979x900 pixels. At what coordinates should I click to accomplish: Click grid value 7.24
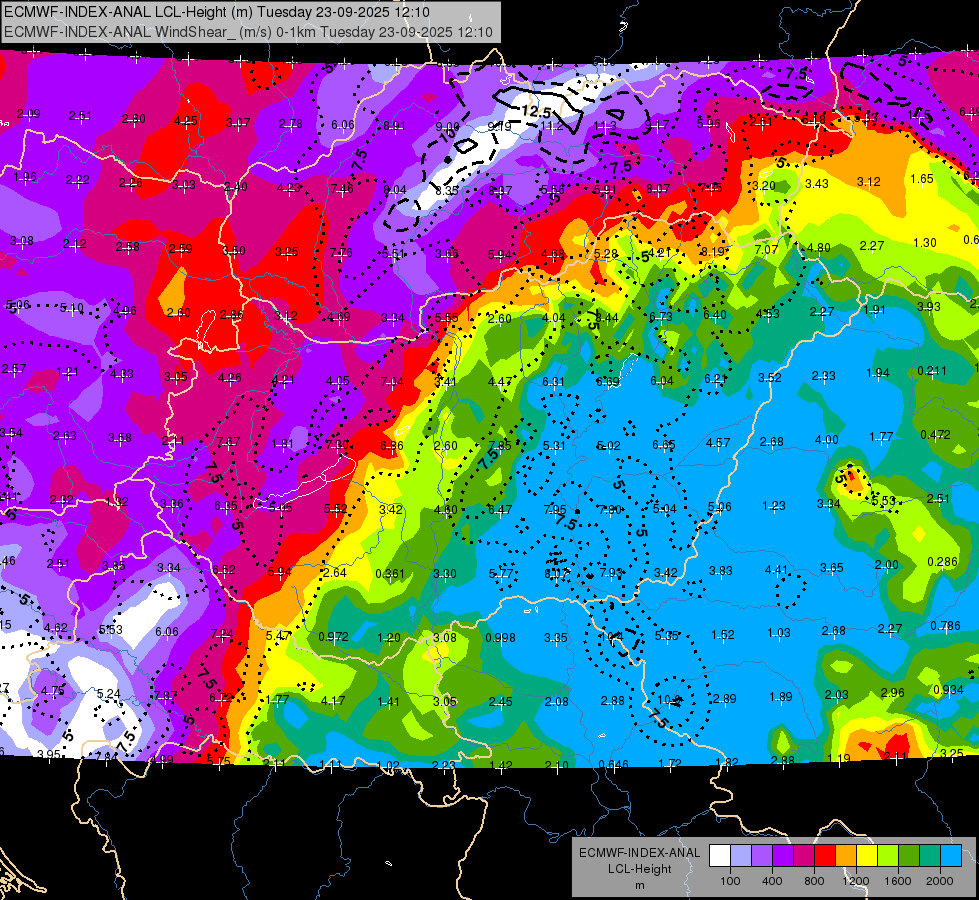tap(222, 634)
